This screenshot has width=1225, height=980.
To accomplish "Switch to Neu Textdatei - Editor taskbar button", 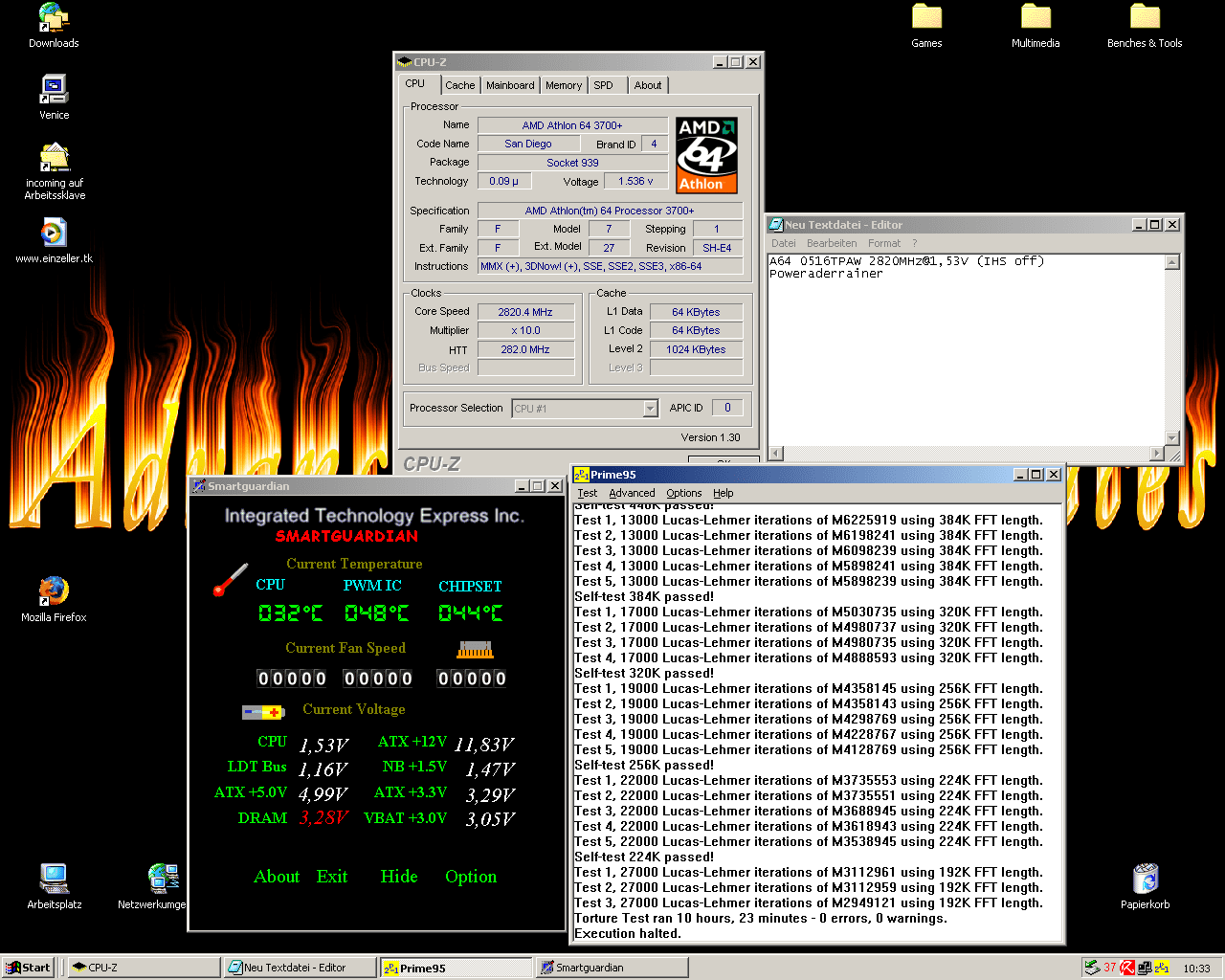I will point(300,968).
